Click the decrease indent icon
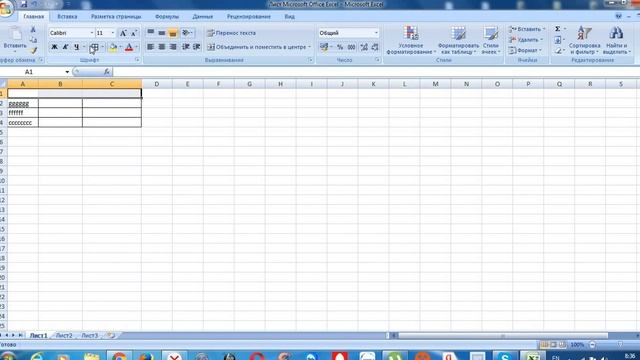 click(186, 47)
